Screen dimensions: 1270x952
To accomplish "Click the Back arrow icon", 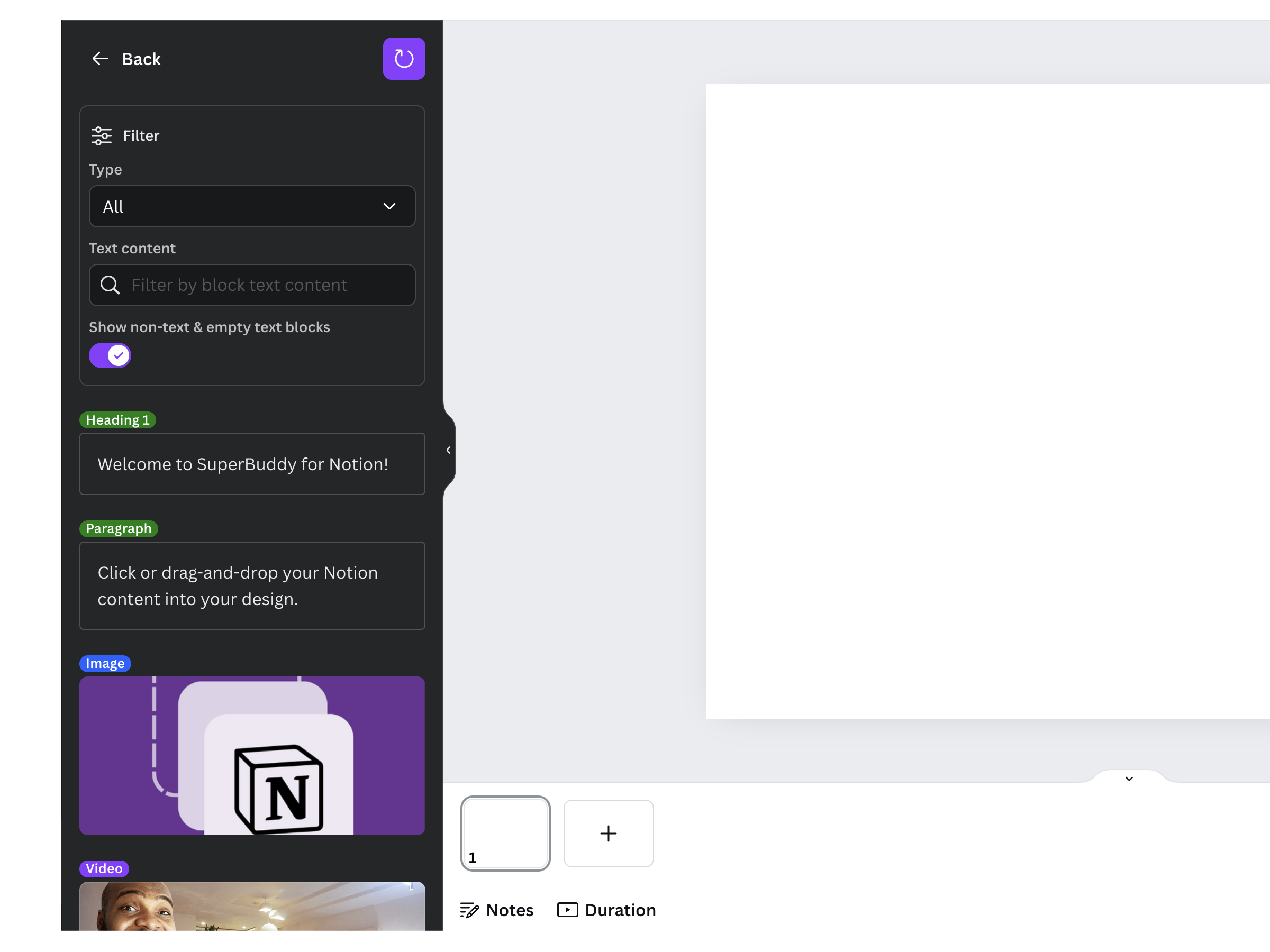I will 101,59.
